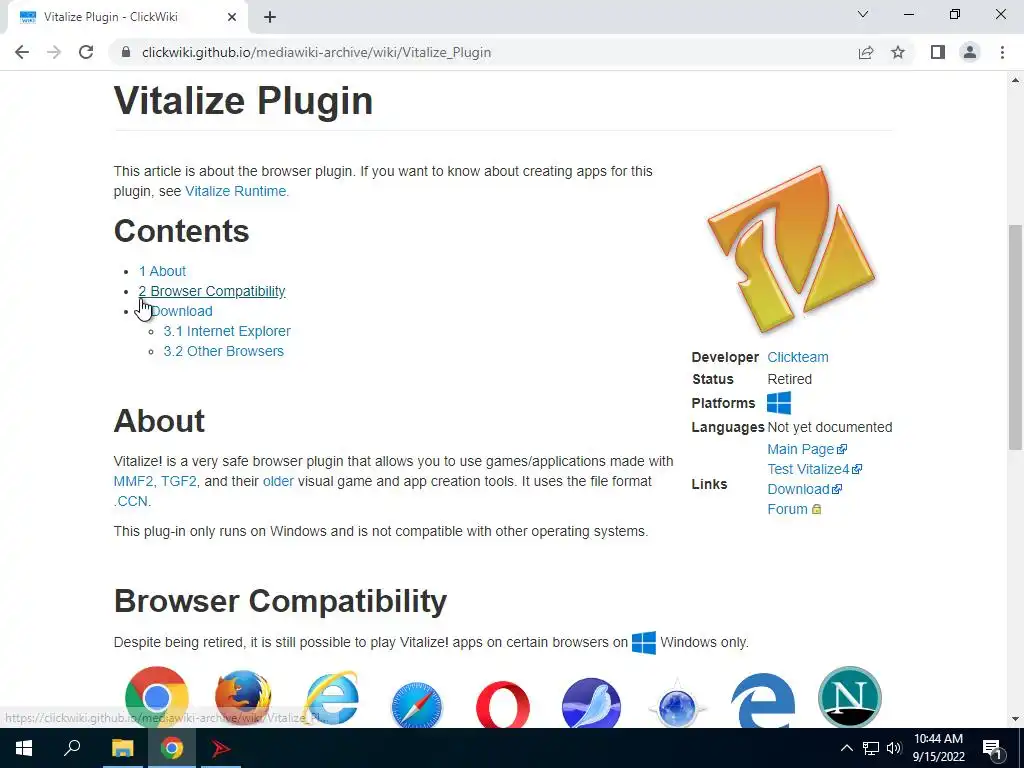Click the Not yet documented text
This screenshot has width=1024, height=768.
829,427
